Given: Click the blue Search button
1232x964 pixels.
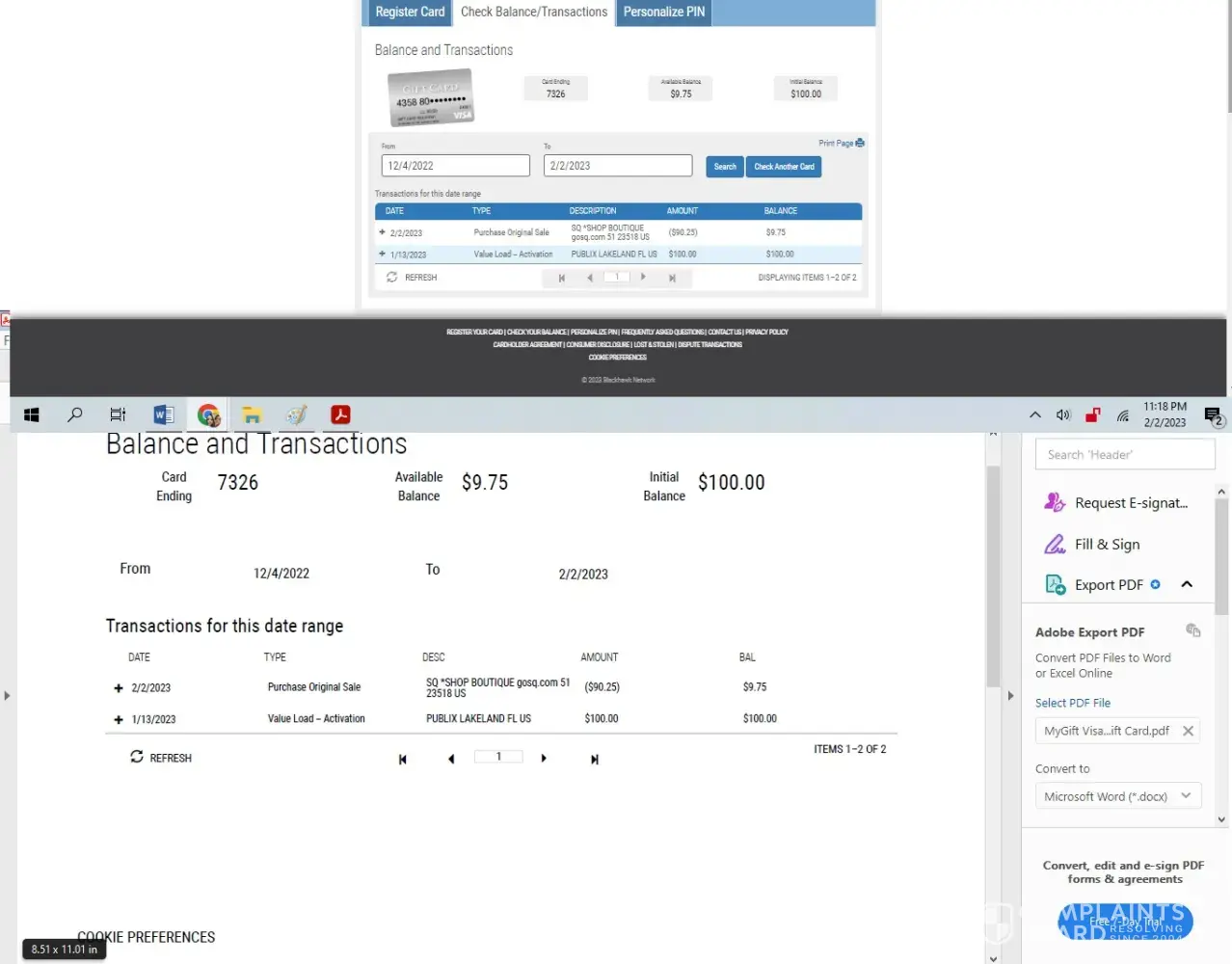Looking at the screenshot, I should [724, 167].
